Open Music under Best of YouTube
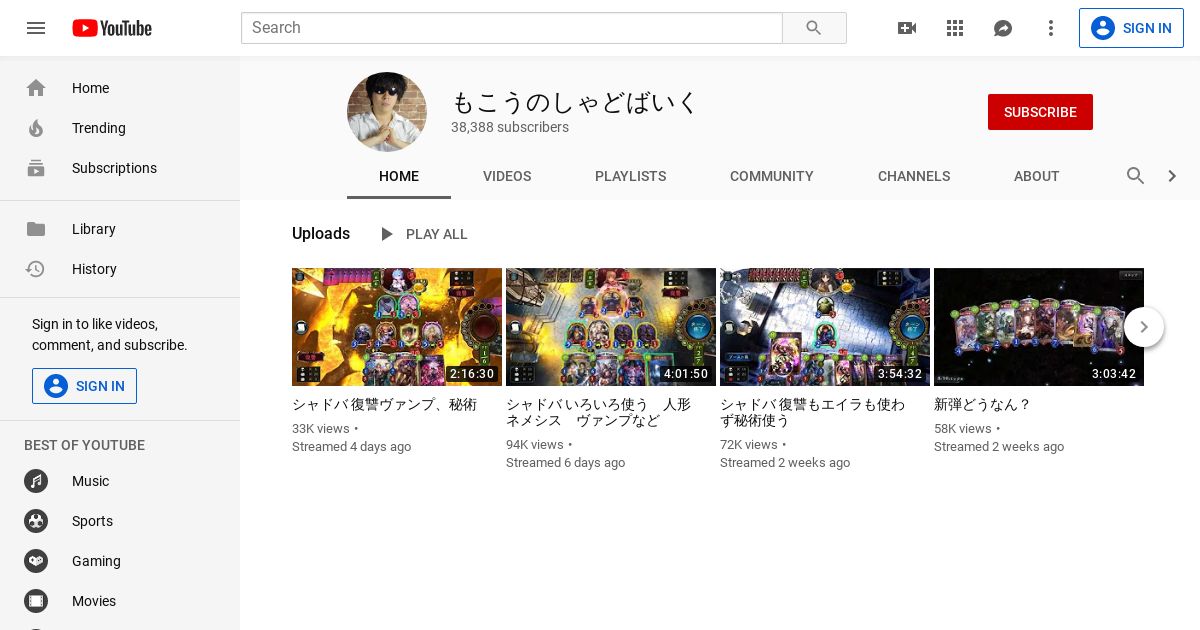 [90, 481]
